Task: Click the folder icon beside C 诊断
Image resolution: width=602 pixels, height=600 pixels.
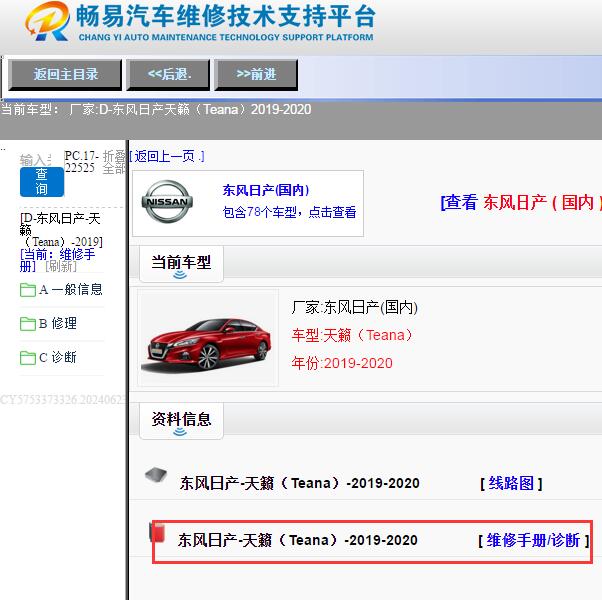Action: click(28, 358)
